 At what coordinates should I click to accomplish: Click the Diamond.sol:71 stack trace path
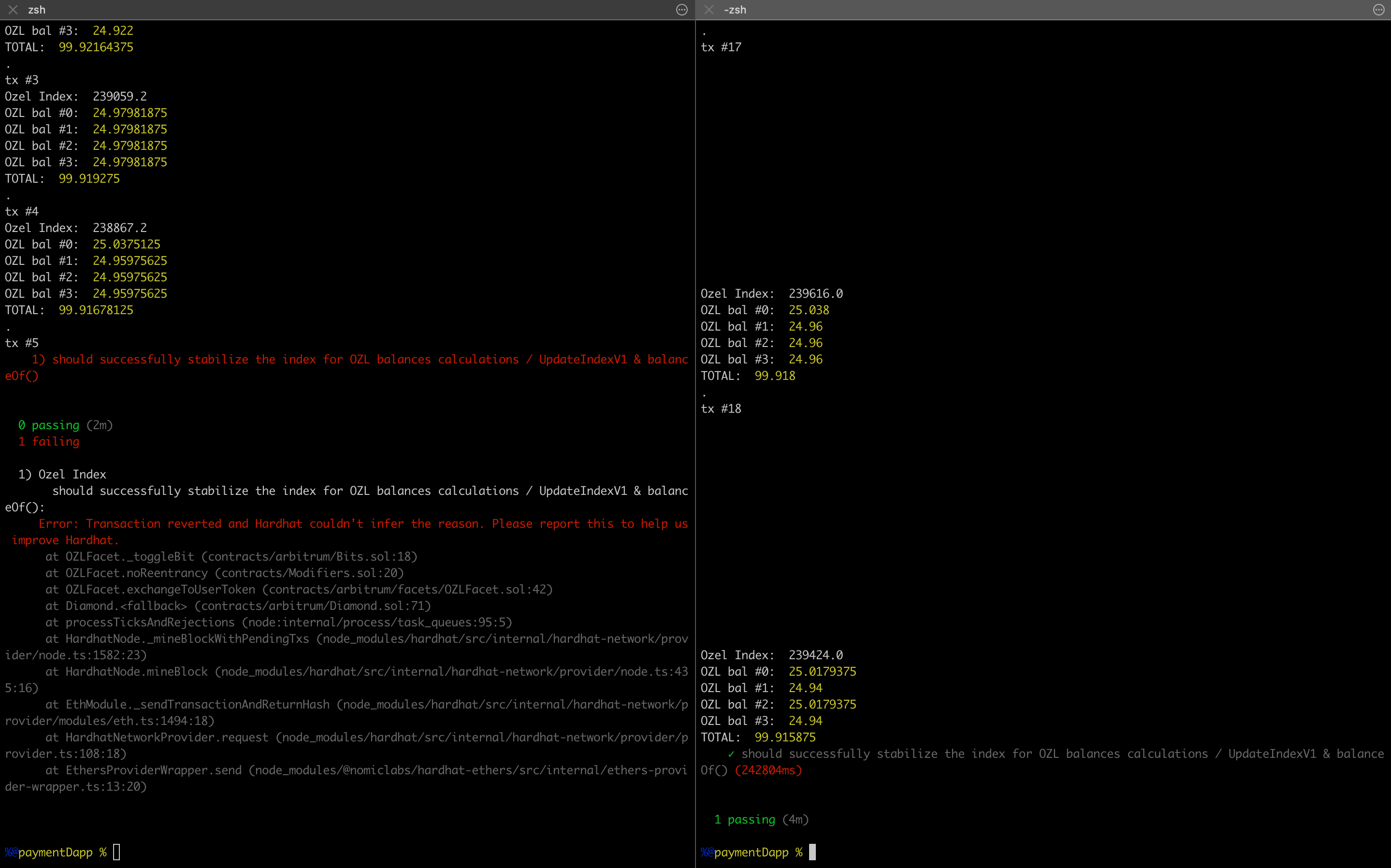point(313,606)
